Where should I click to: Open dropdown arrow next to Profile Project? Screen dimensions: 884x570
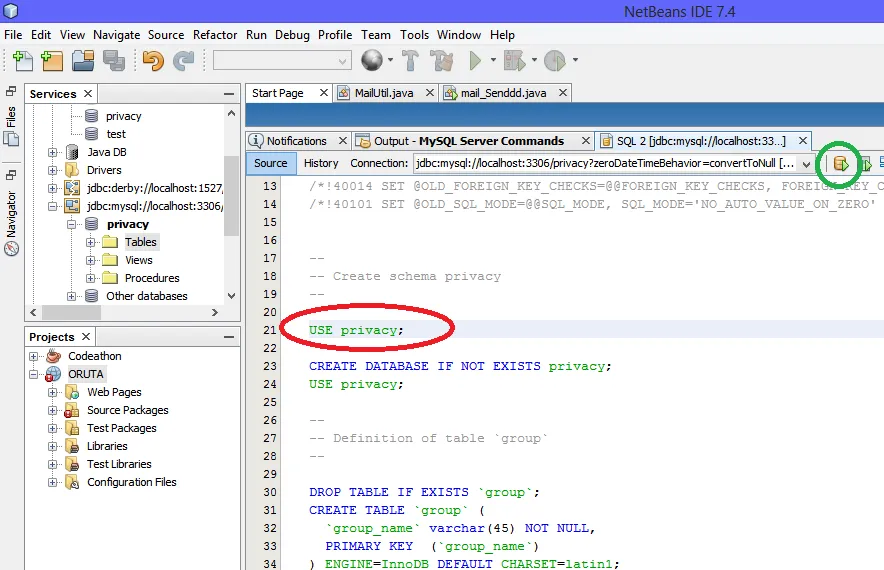(575, 60)
